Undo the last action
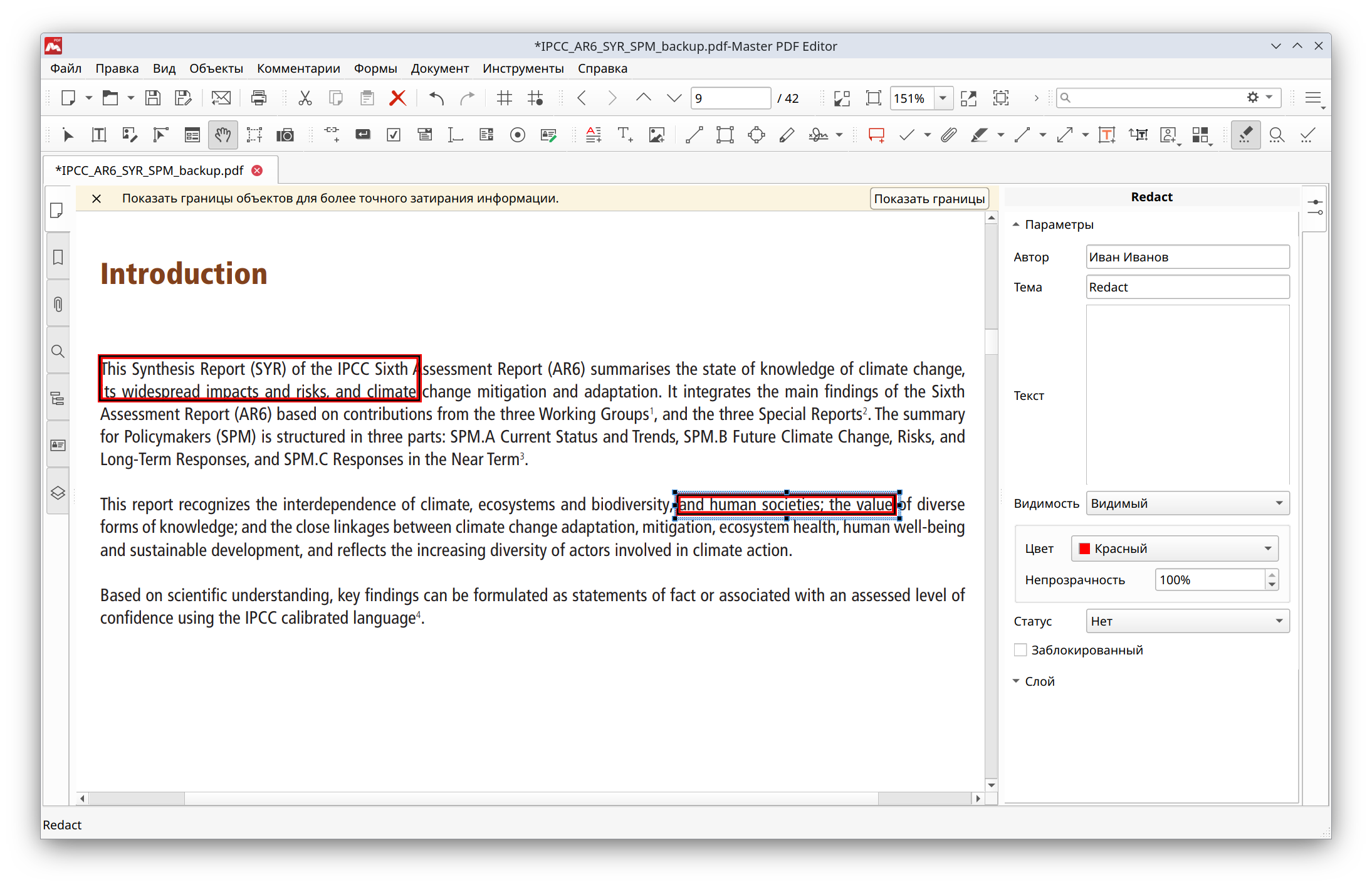Viewport: 1372px width, 887px height. click(x=436, y=98)
